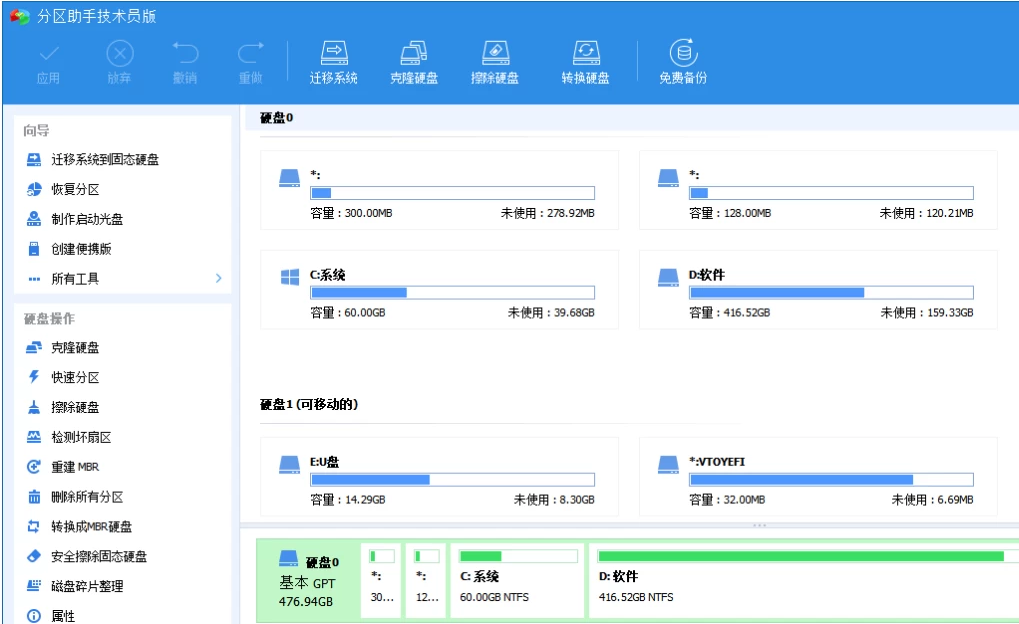Click the D:软件 usage bar
The height and width of the screenshot is (624, 1019).
(x=831, y=292)
